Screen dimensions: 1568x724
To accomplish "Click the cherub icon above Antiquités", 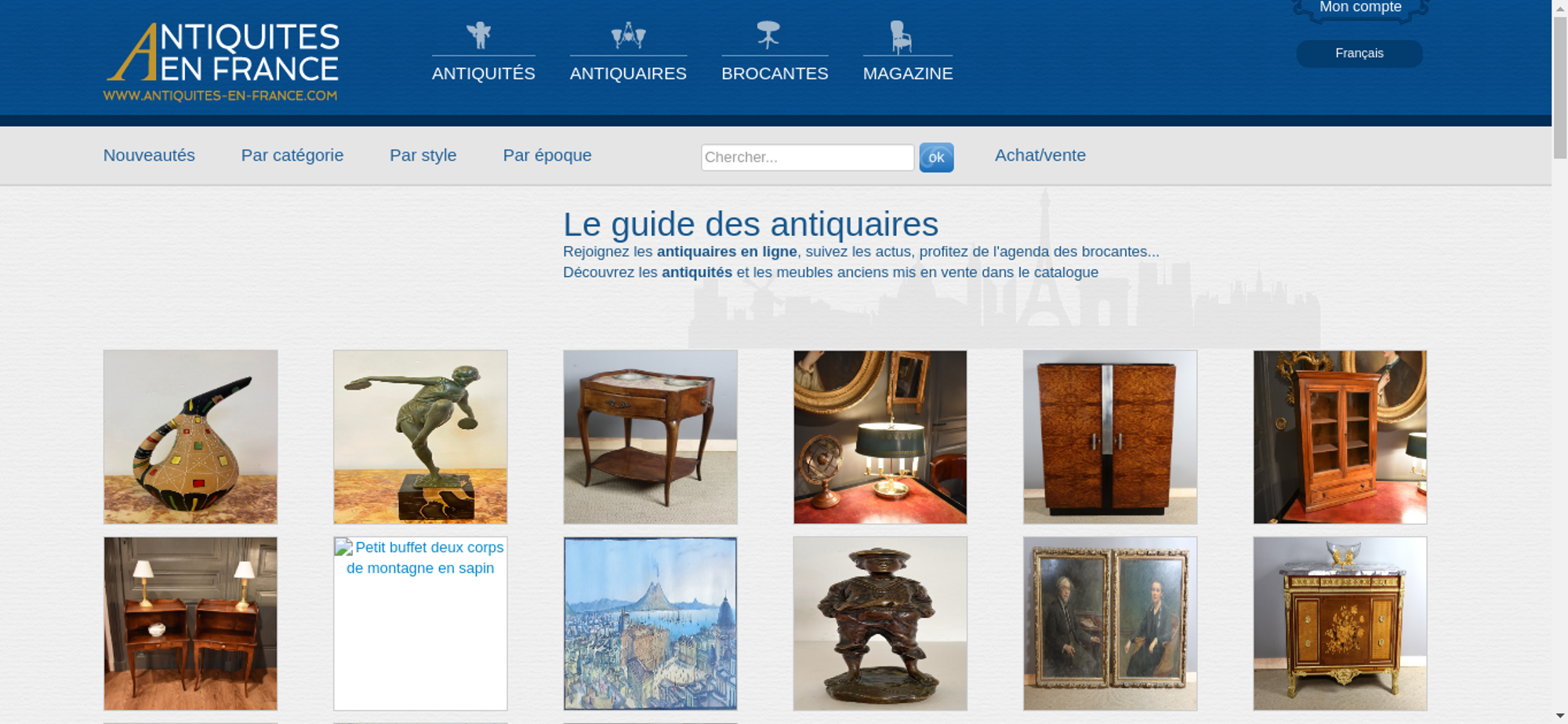I will [478, 35].
